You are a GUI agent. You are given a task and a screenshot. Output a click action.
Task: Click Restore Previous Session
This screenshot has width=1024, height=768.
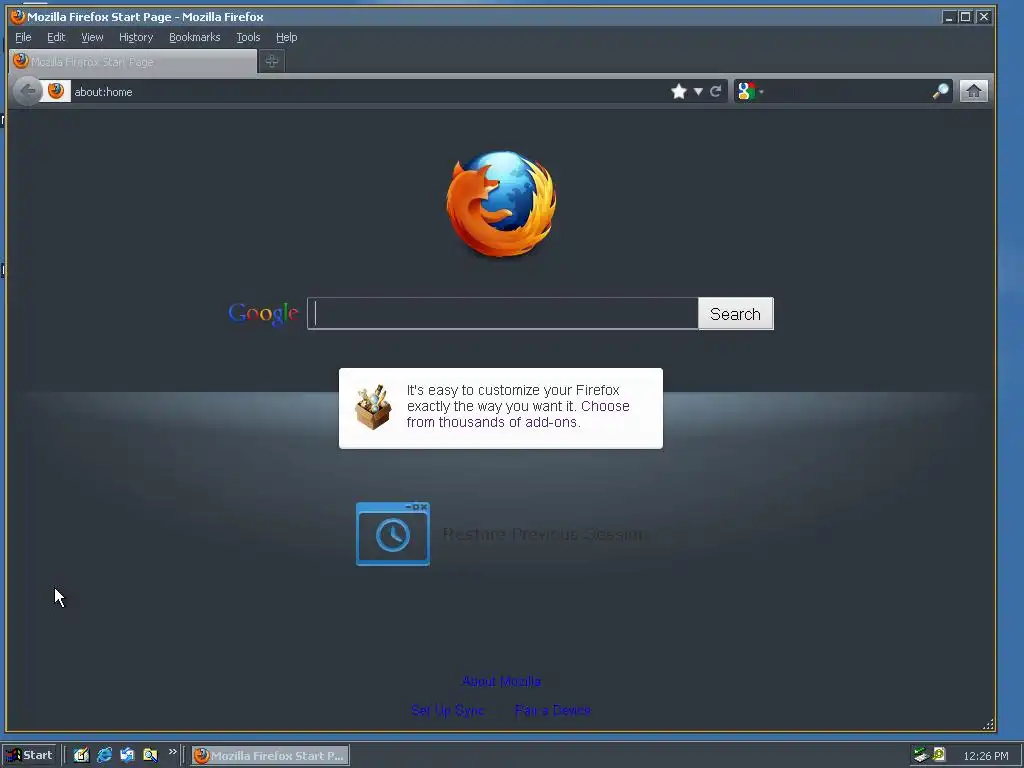544,534
